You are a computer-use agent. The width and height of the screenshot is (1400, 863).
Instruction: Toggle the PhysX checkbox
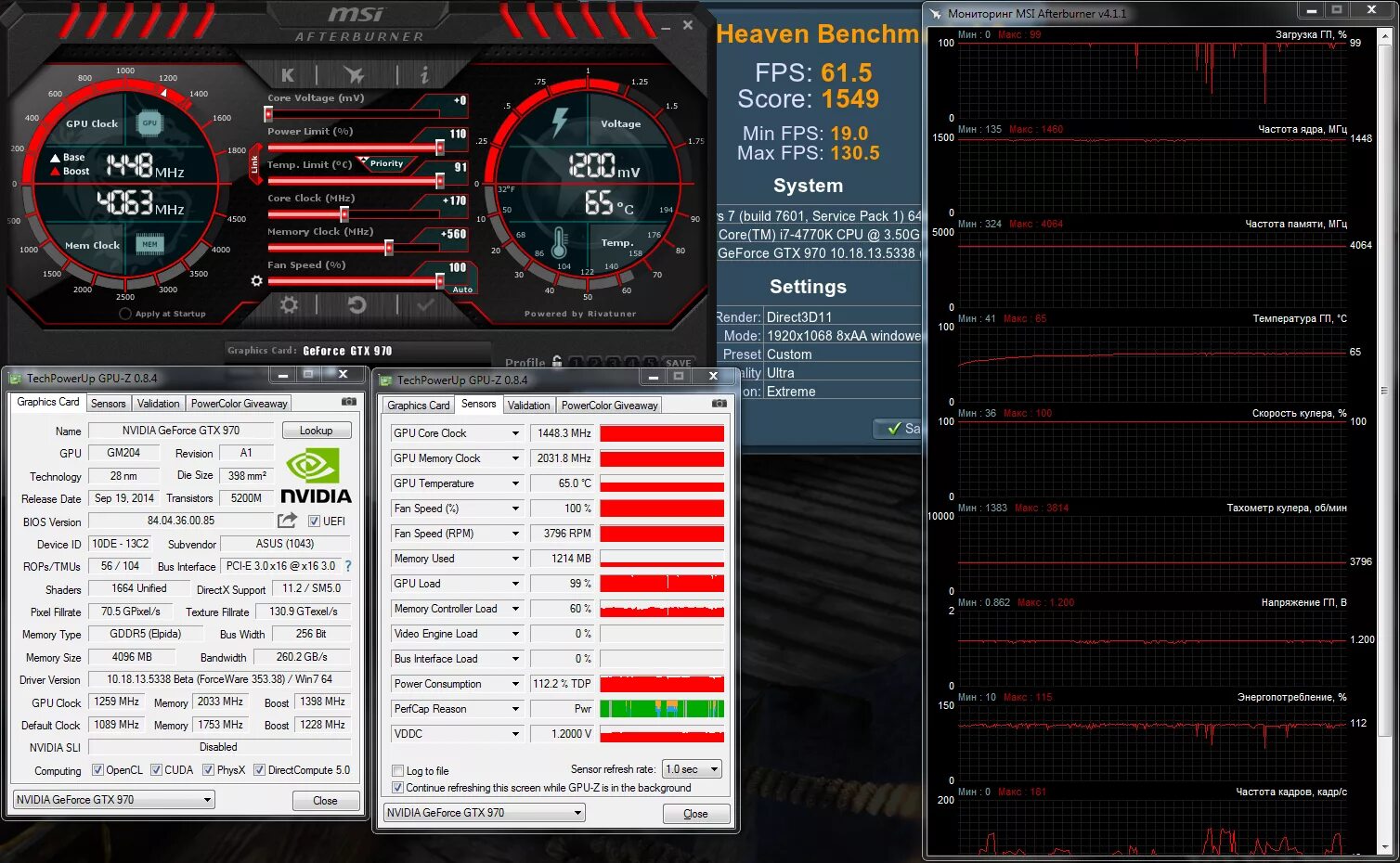(208, 770)
